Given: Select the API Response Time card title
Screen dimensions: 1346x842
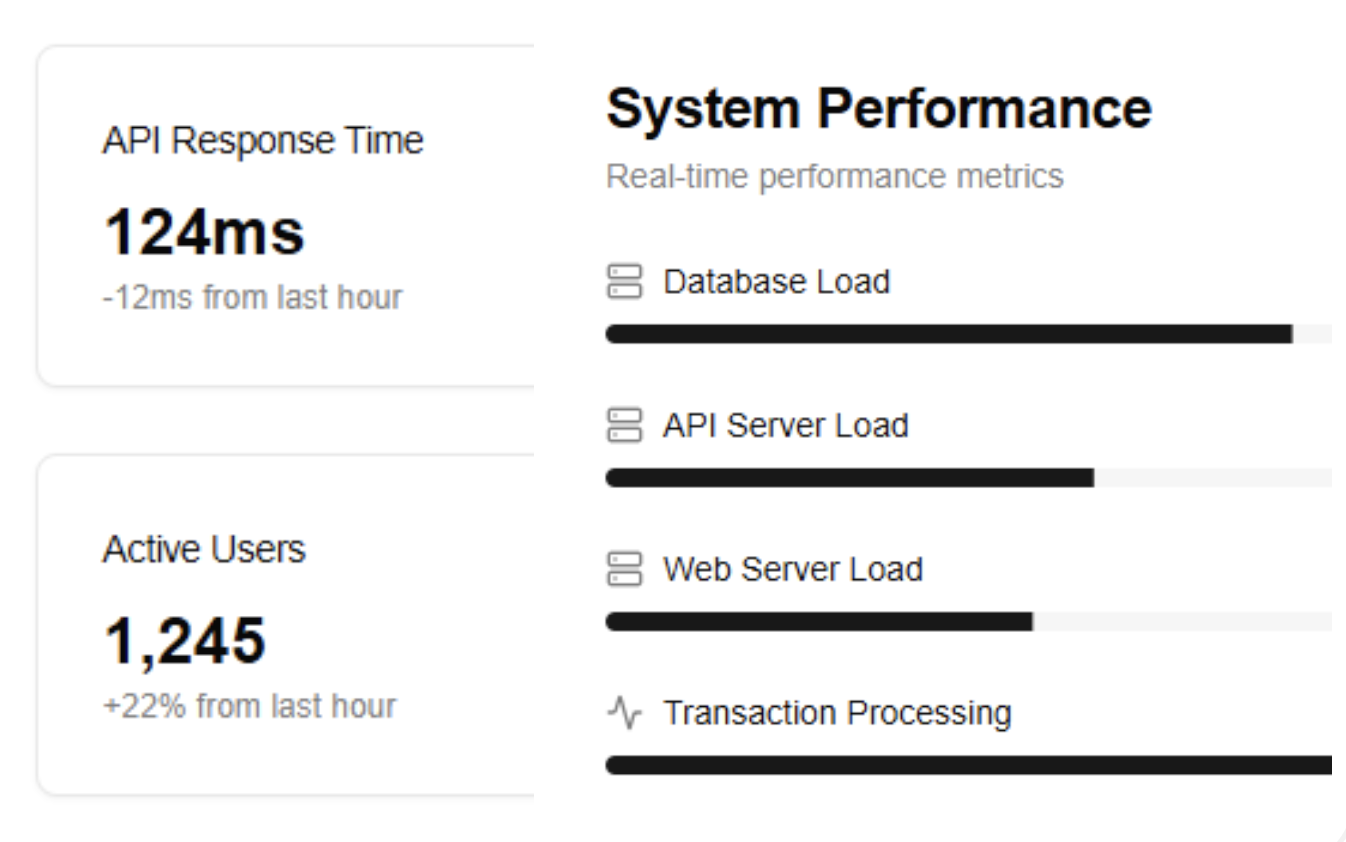Looking at the screenshot, I should 263,141.
